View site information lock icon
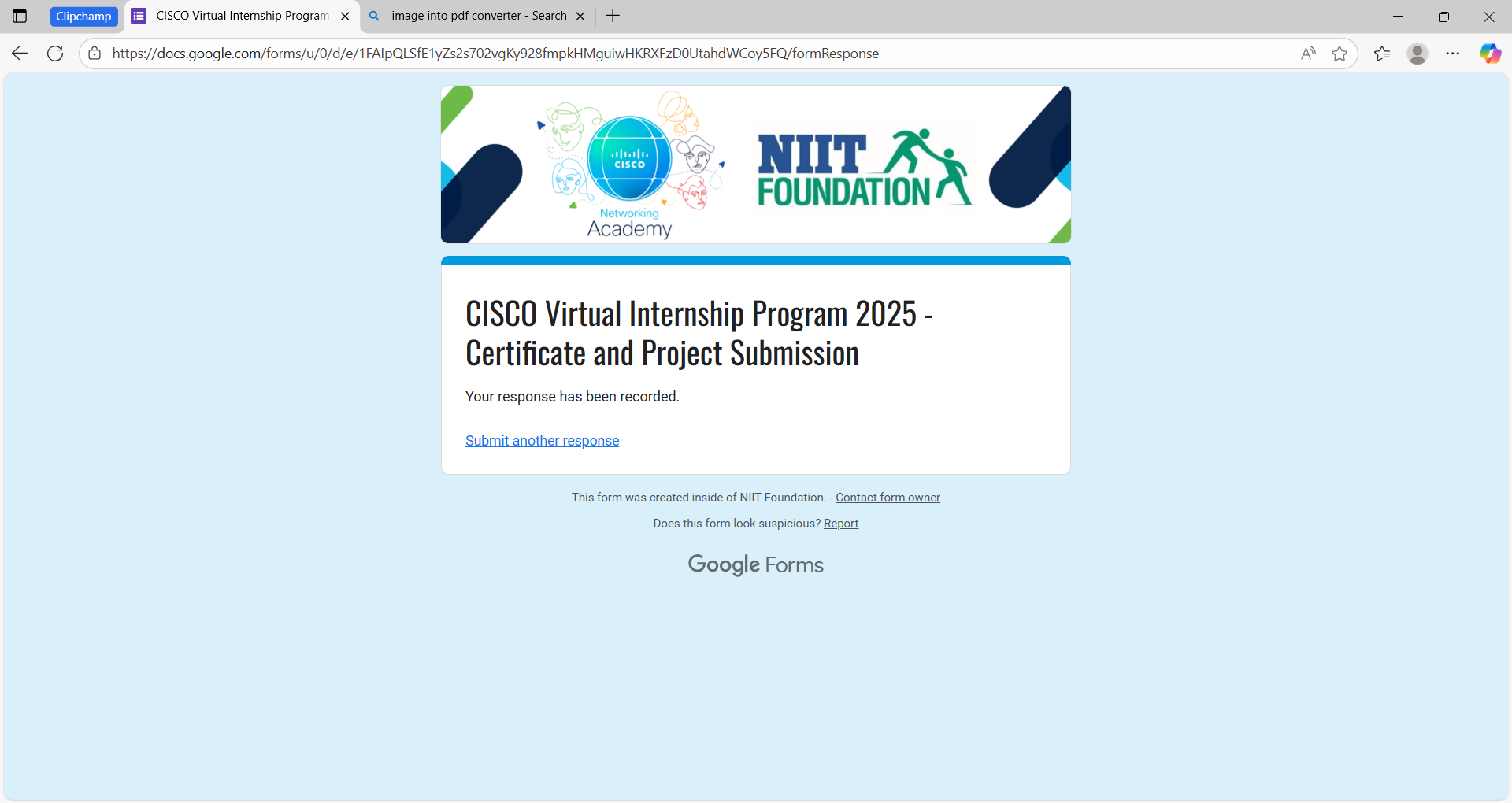The width and height of the screenshot is (1512, 803). pos(94,54)
